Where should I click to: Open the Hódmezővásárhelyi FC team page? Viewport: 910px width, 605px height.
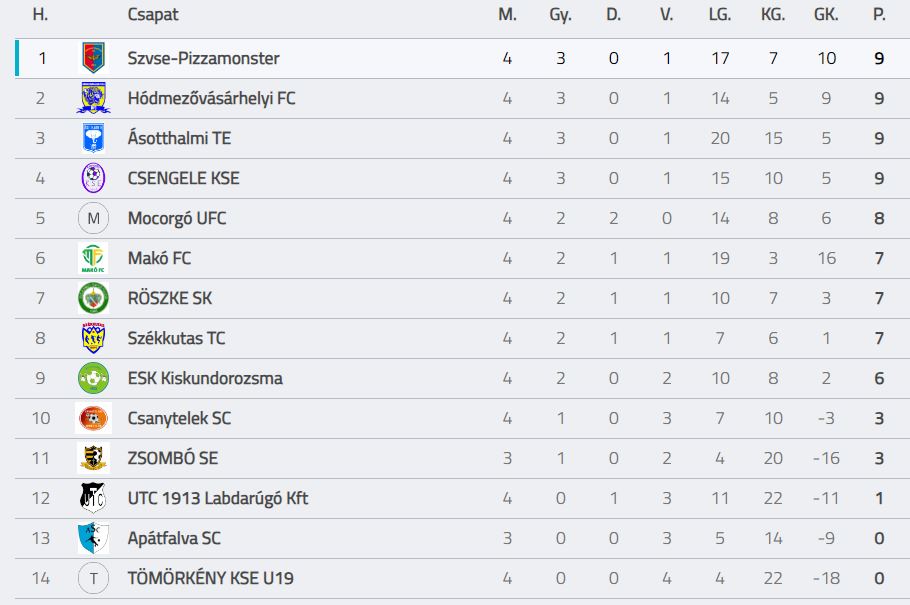click(211, 98)
